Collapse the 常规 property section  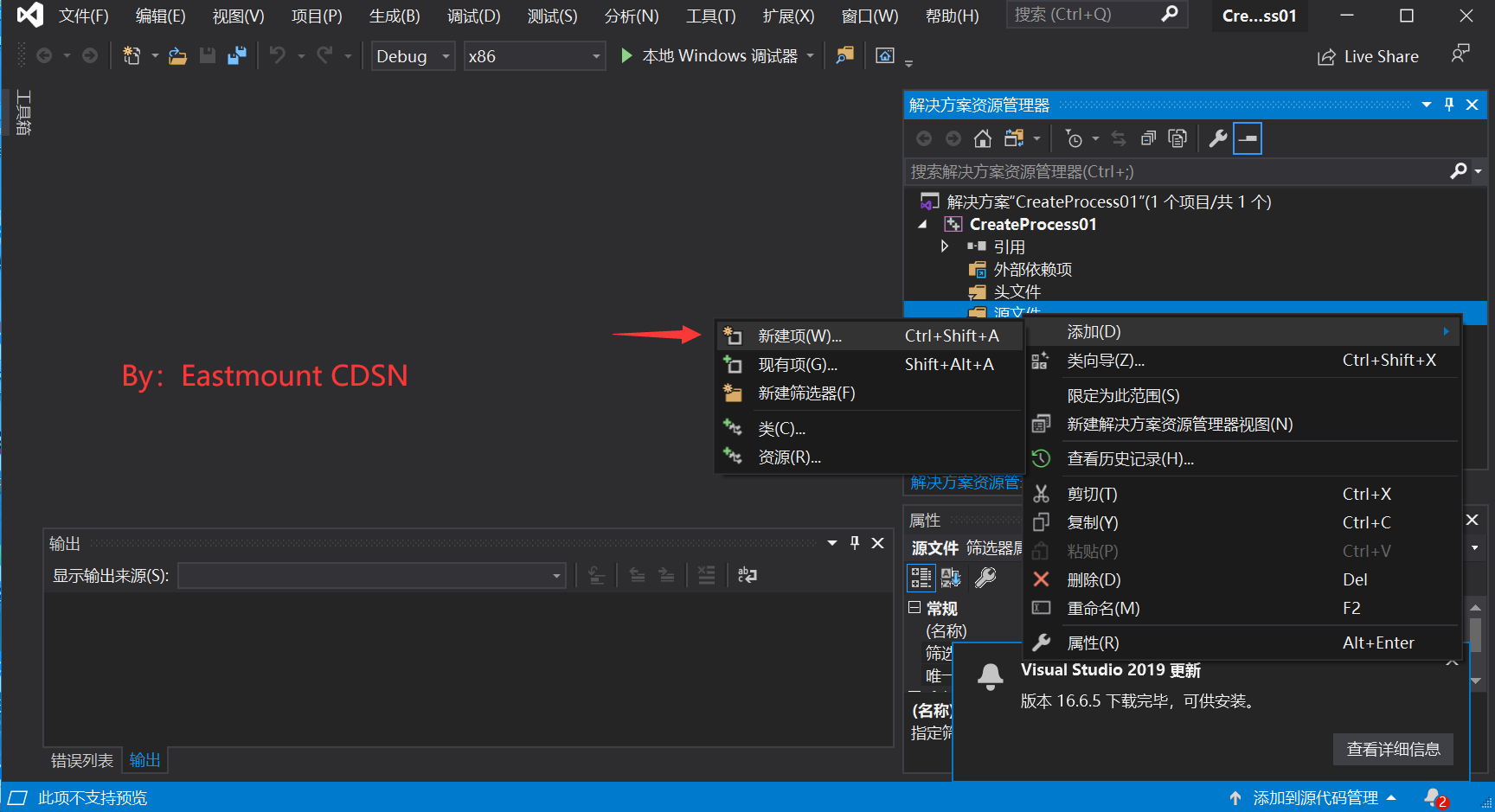pyautogui.click(x=914, y=608)
